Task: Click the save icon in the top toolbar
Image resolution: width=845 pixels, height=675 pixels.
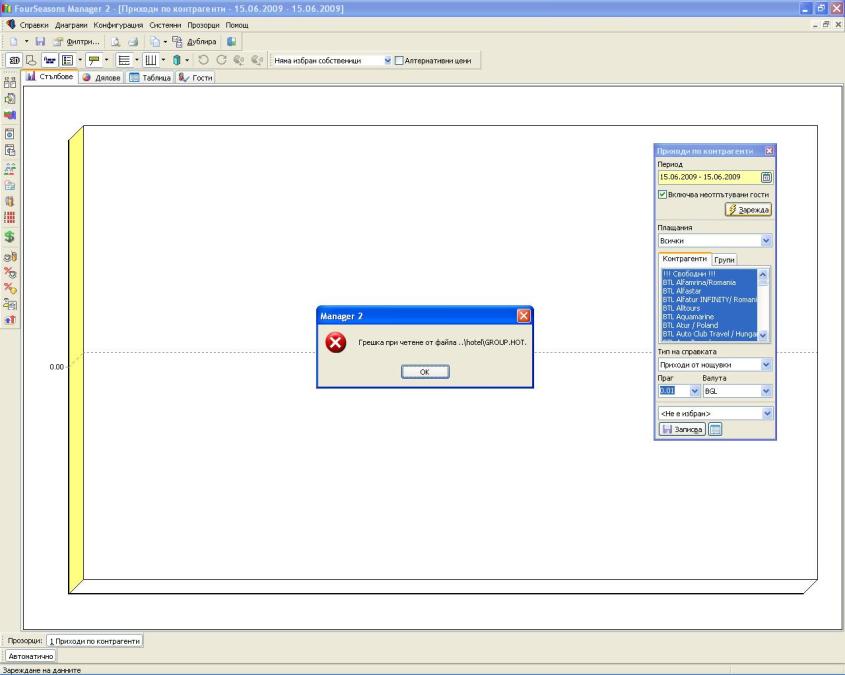Action: [x=41, y=41]
